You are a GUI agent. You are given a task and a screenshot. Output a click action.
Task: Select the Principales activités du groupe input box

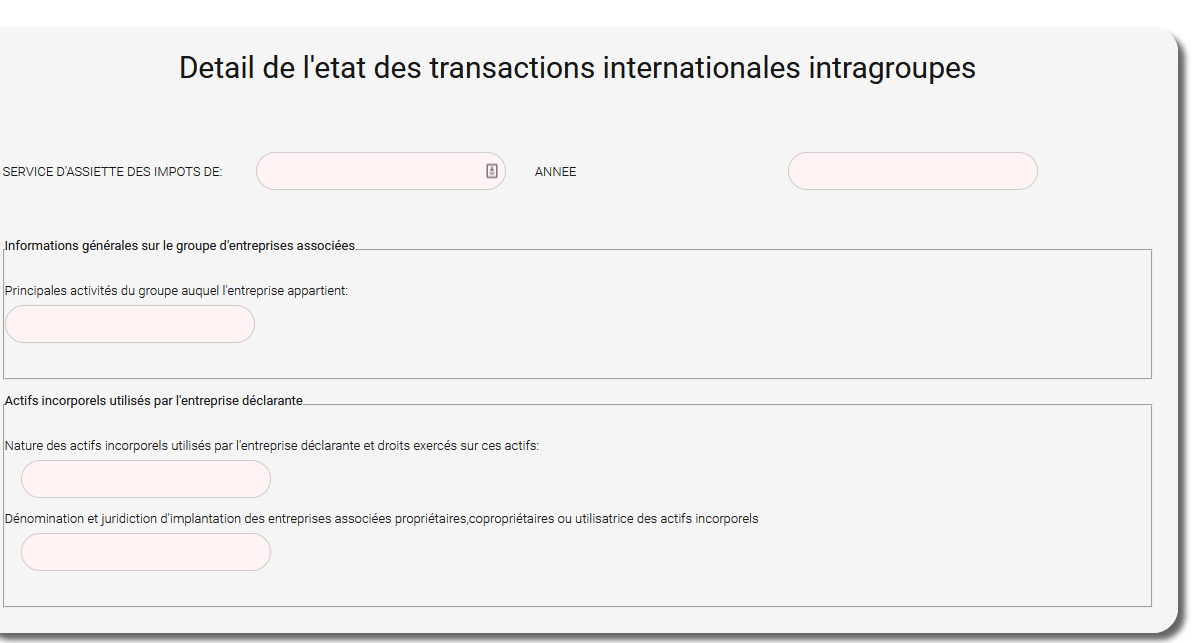coord(130,324)
